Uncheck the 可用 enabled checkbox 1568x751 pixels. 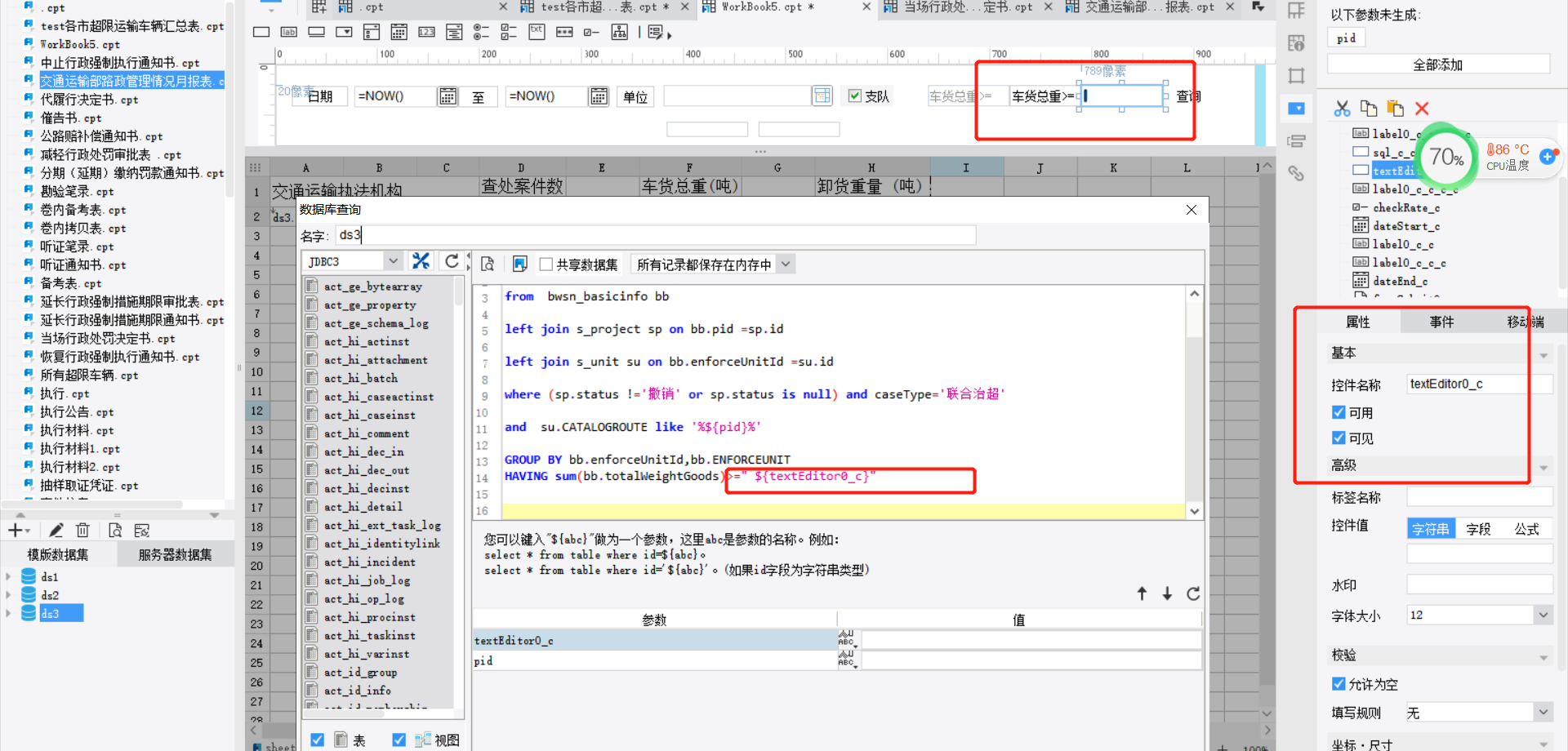click(x=1339, y=412)
